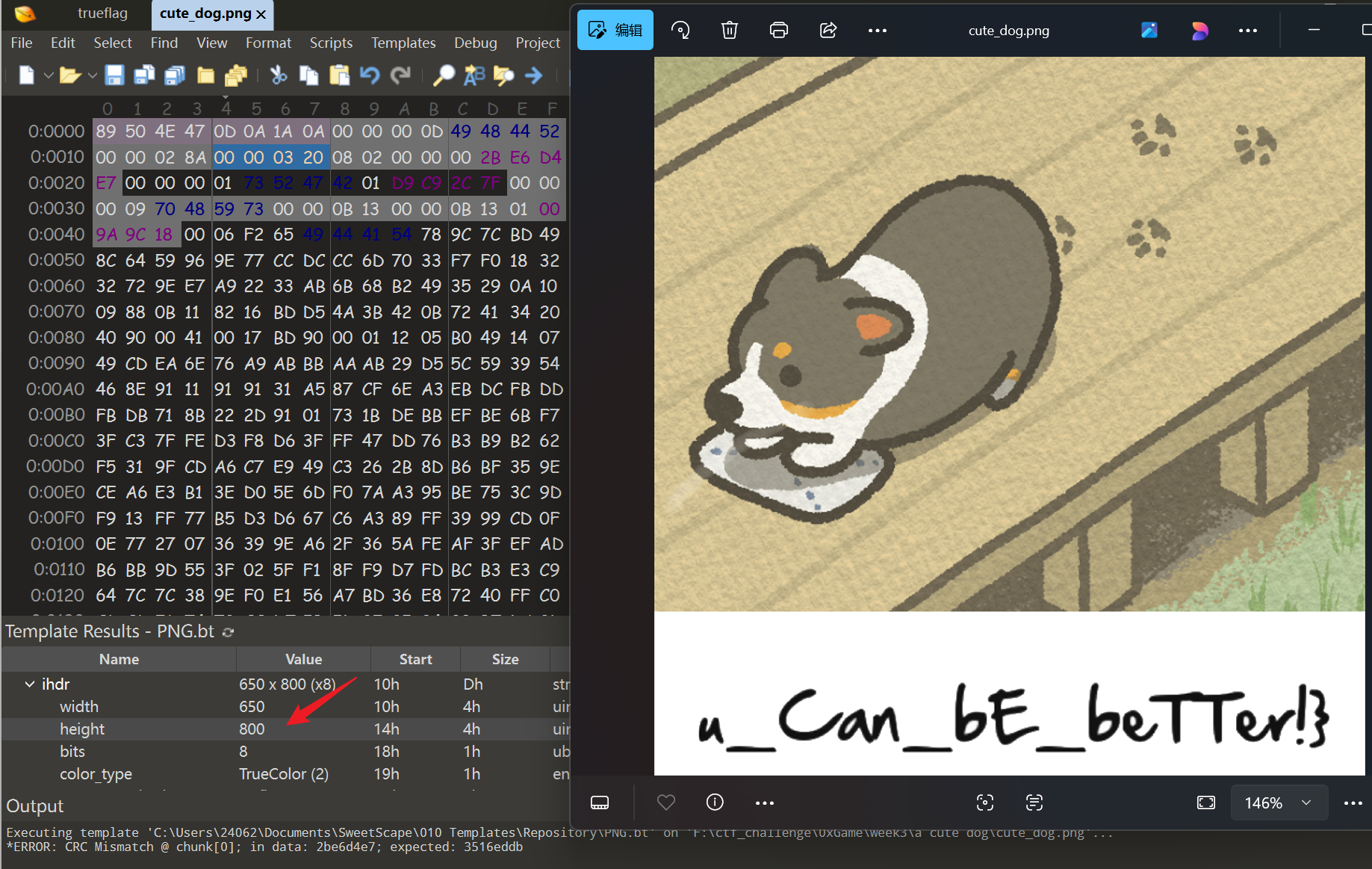This screenshot has height=869, width=1372.
Task: Delete the photo with trash icon
Action: click(x=730, y=31)
